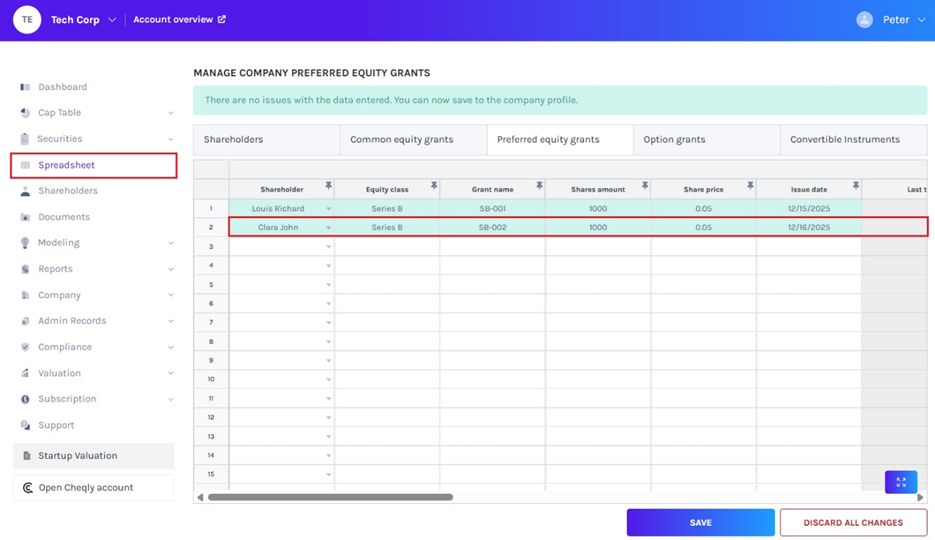Open Spreadsheet in the sidebar
The width and height of the screenshot is (935, 540).
tap(94, 165)
